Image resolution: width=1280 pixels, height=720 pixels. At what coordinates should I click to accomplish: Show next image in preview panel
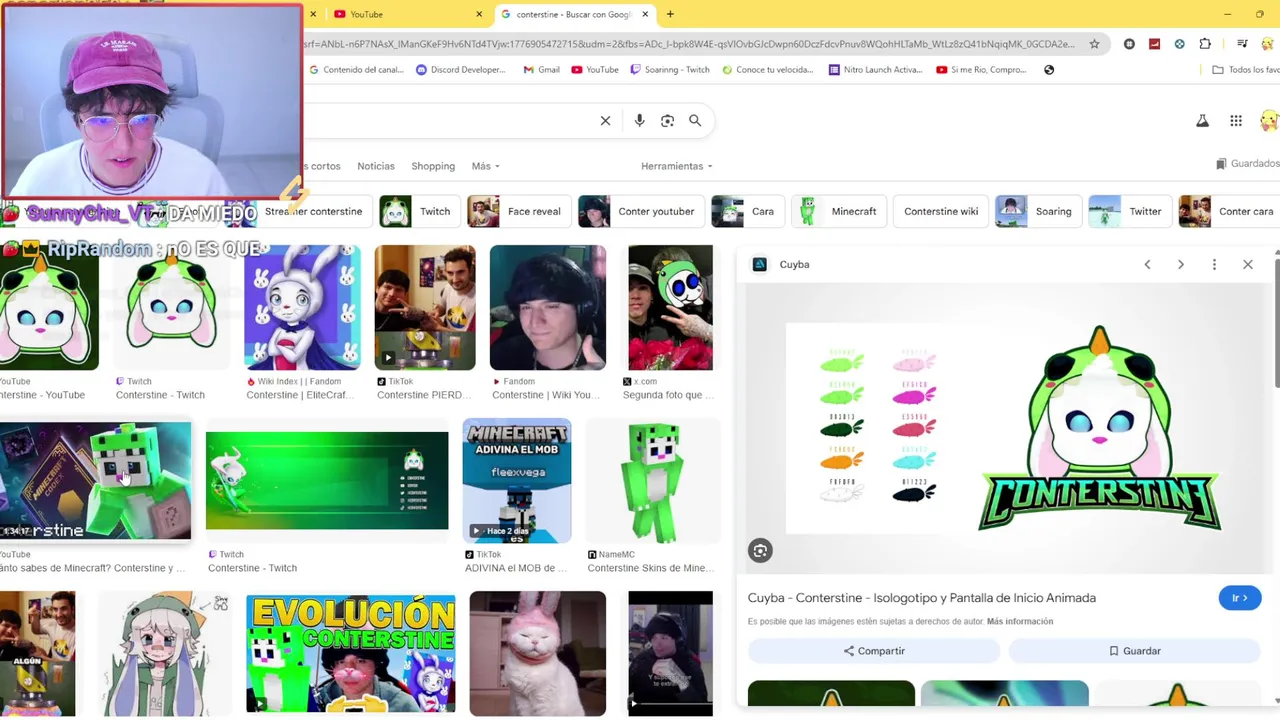(x=1180, y=265)
